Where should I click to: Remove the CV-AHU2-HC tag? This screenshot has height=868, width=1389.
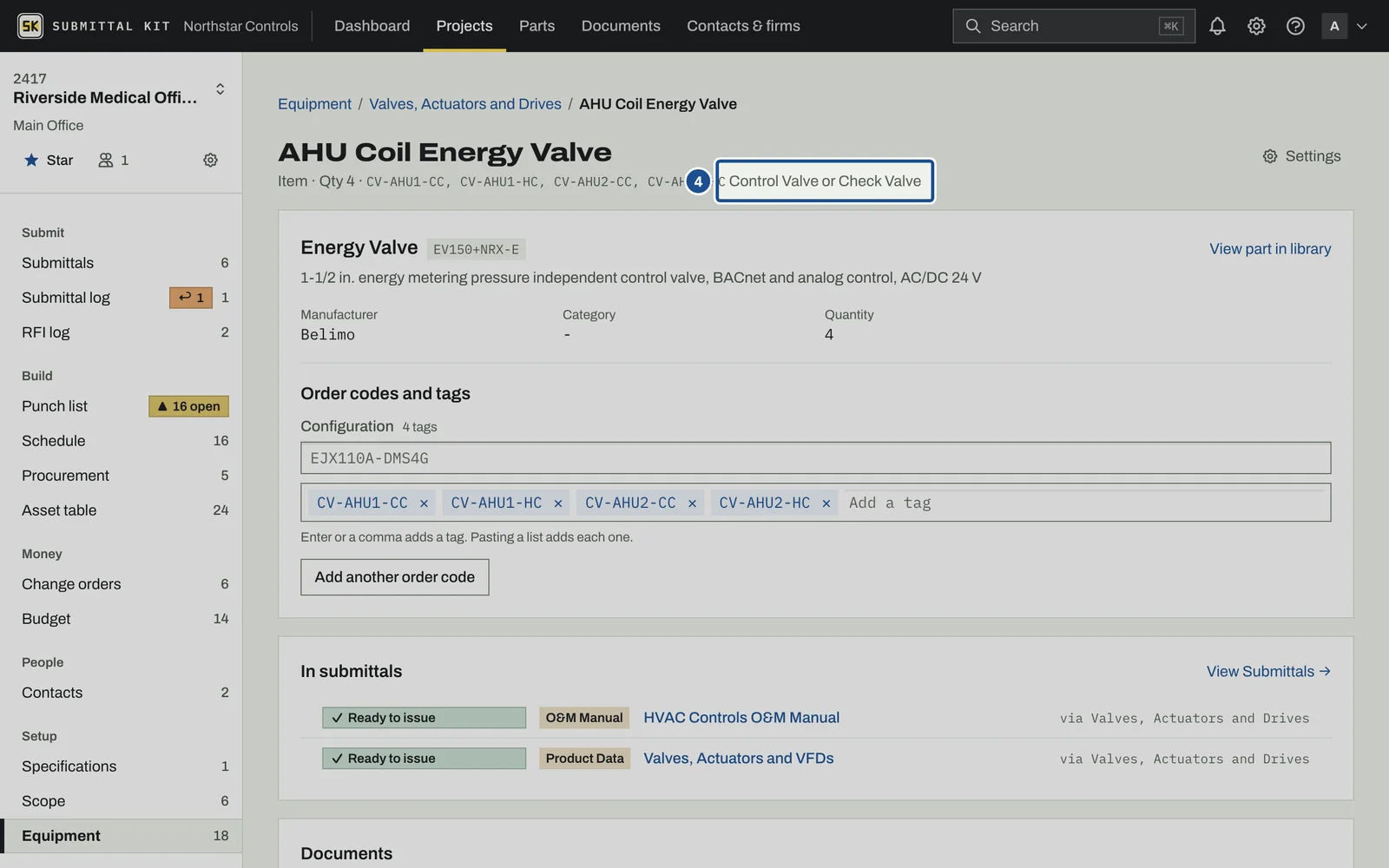coord(826,503)
